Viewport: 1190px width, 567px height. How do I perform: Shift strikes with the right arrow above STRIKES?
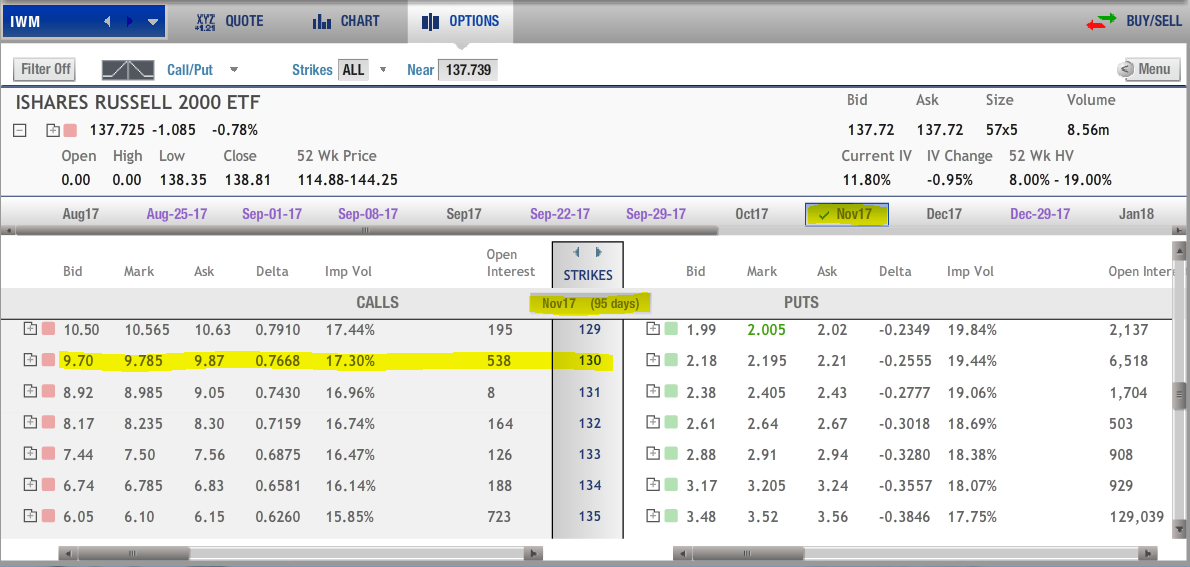(598, 253)
